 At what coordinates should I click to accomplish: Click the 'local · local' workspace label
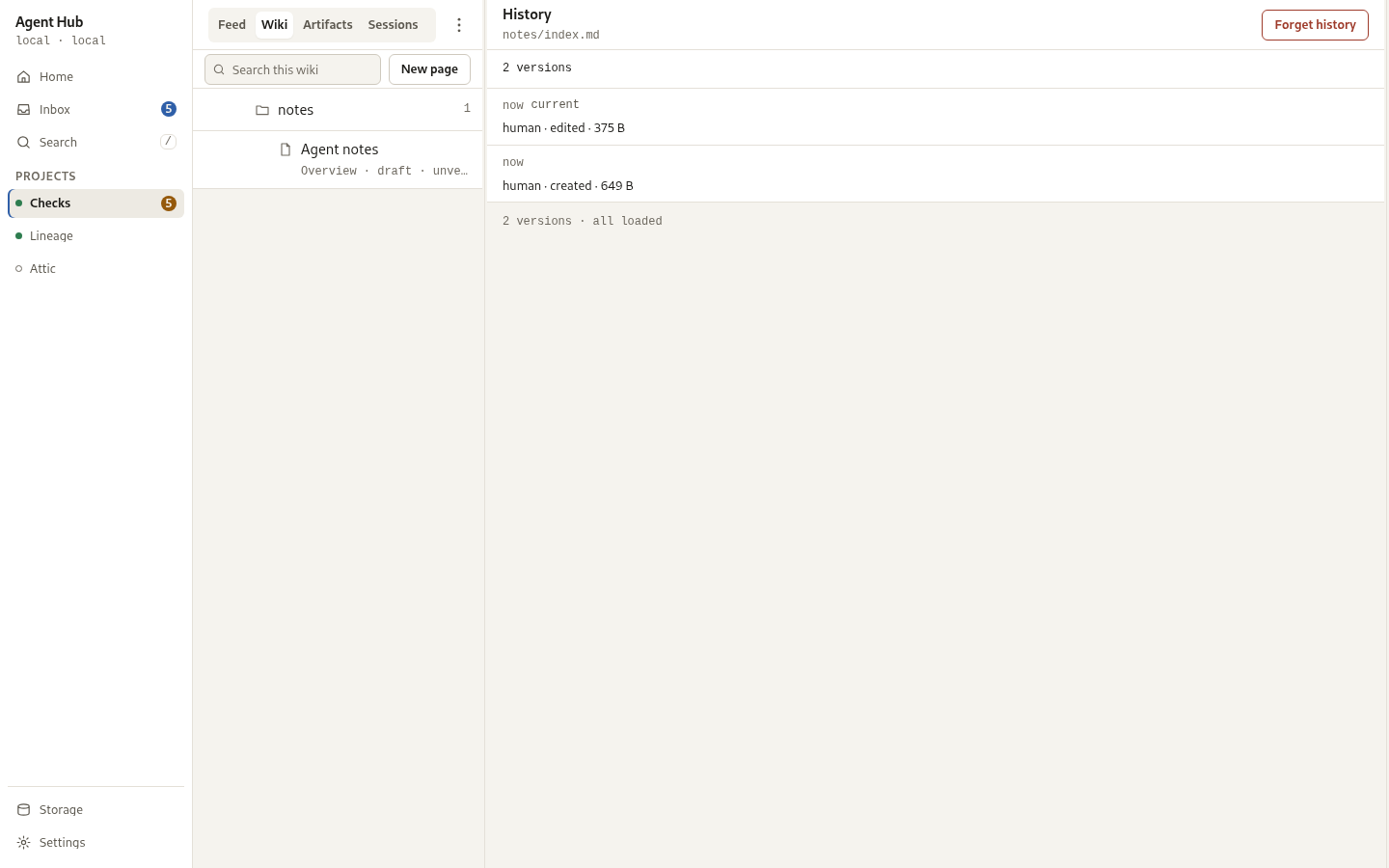61,41
